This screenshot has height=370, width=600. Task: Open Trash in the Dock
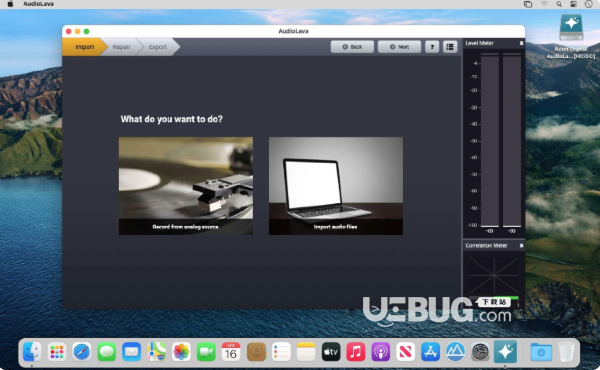(566, 352)
